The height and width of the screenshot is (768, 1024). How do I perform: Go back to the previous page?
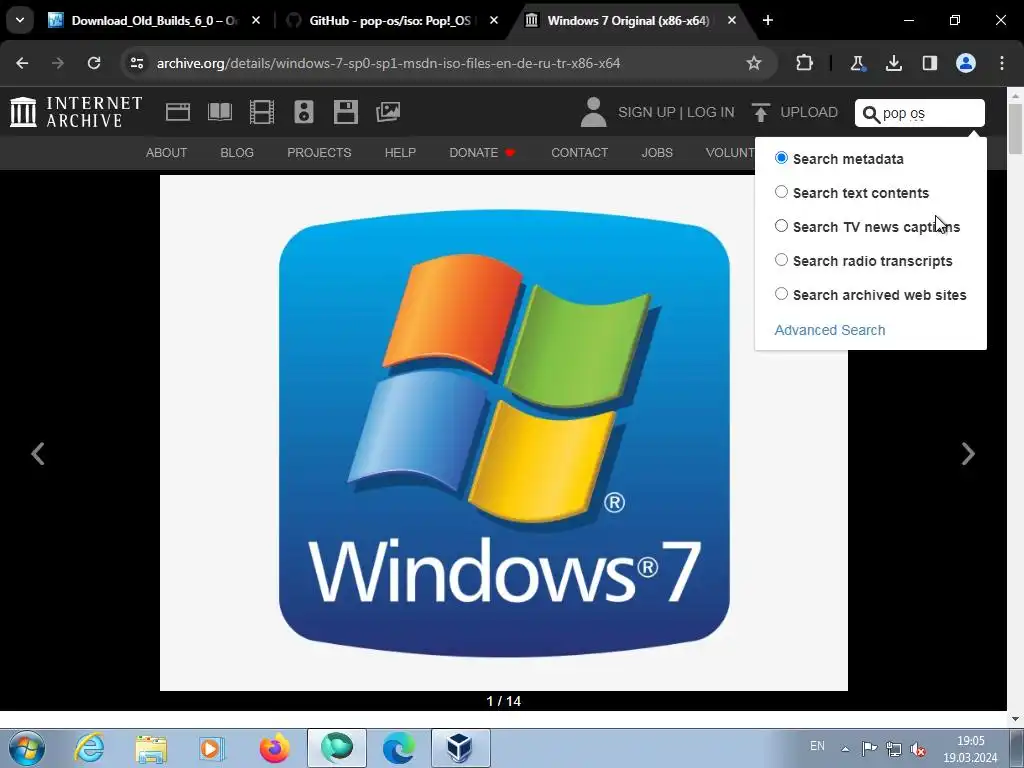coord(22,63)
